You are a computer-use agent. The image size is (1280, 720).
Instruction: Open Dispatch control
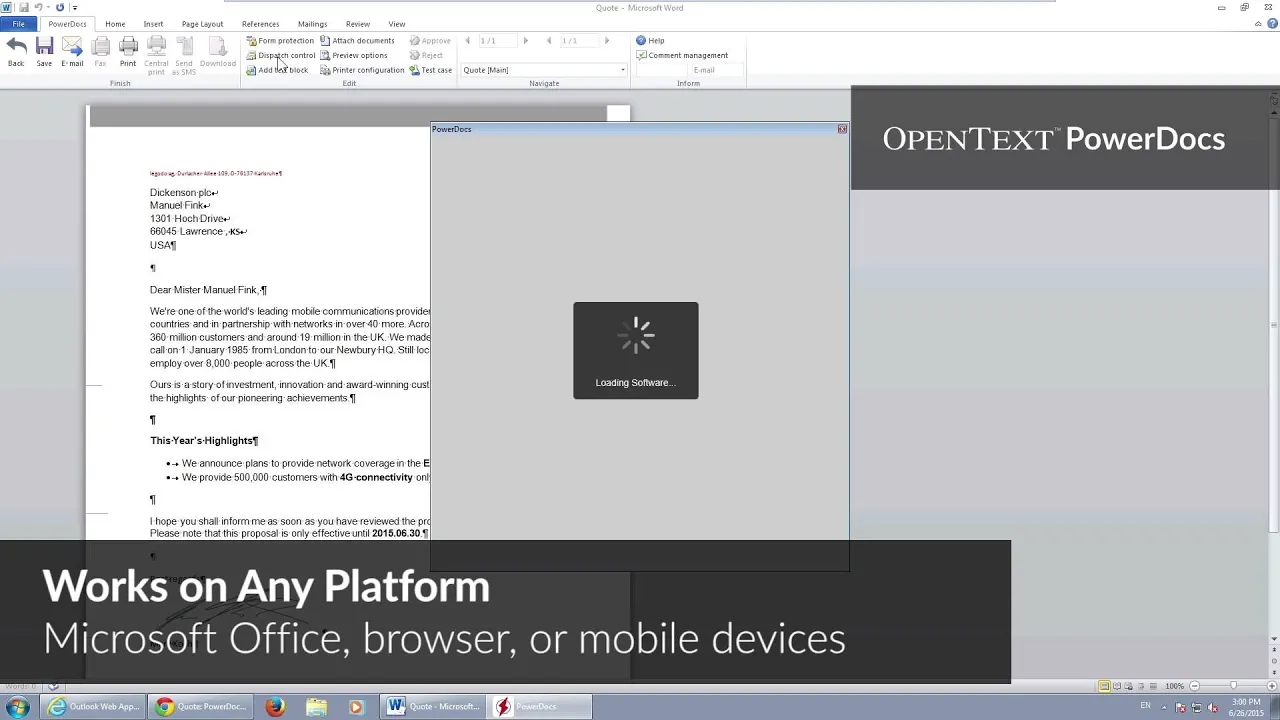point(281,55)
